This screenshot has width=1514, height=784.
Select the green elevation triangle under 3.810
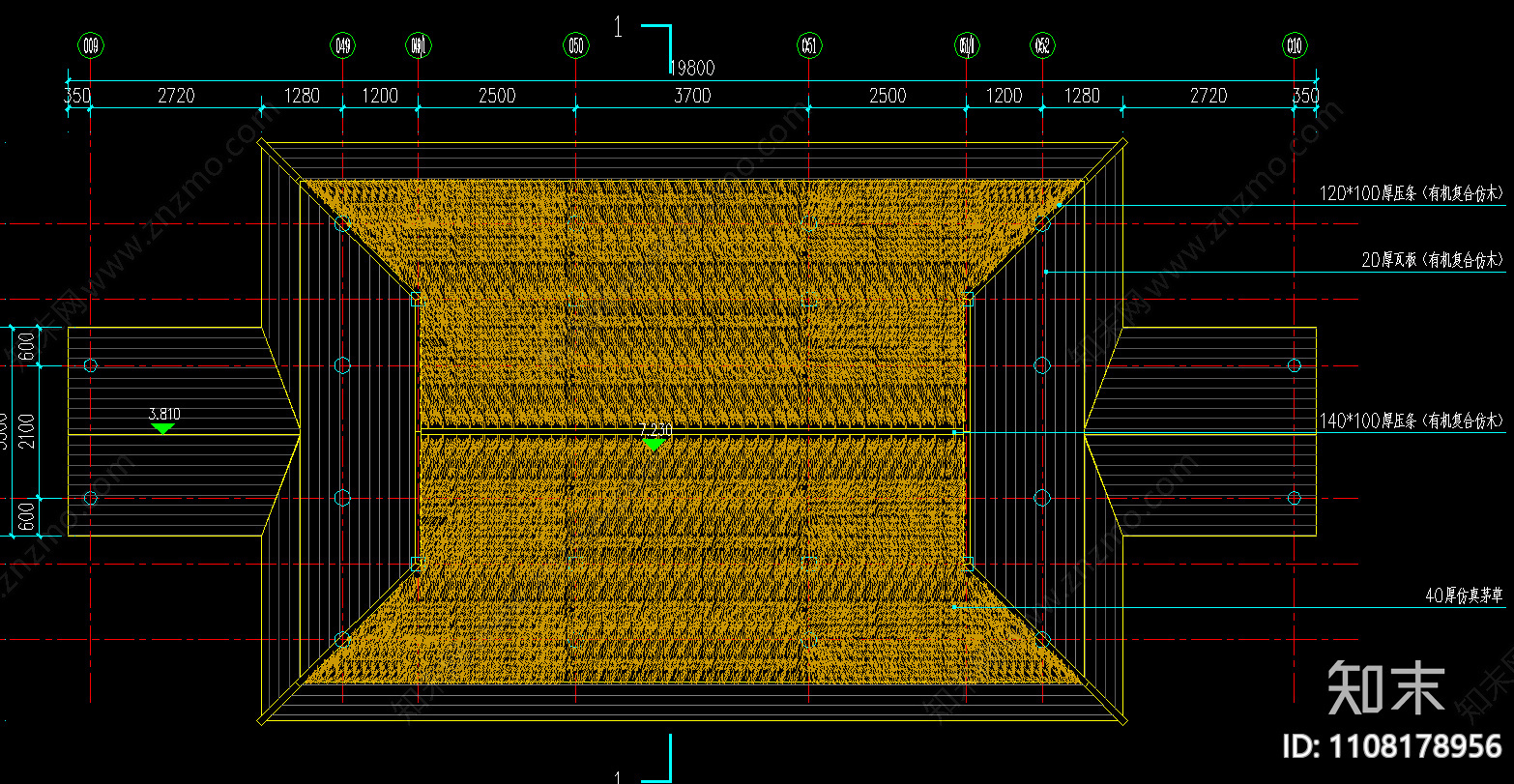(162, 427)
